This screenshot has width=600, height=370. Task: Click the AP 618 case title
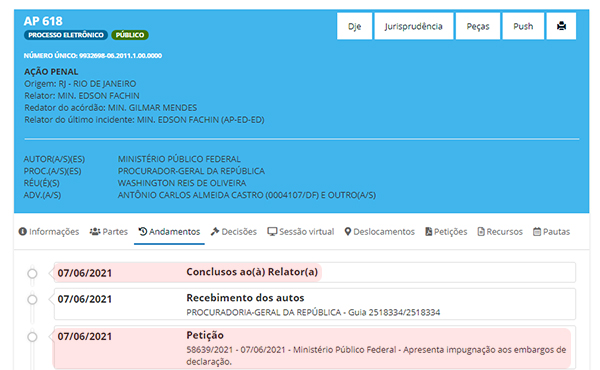point(43,21)
